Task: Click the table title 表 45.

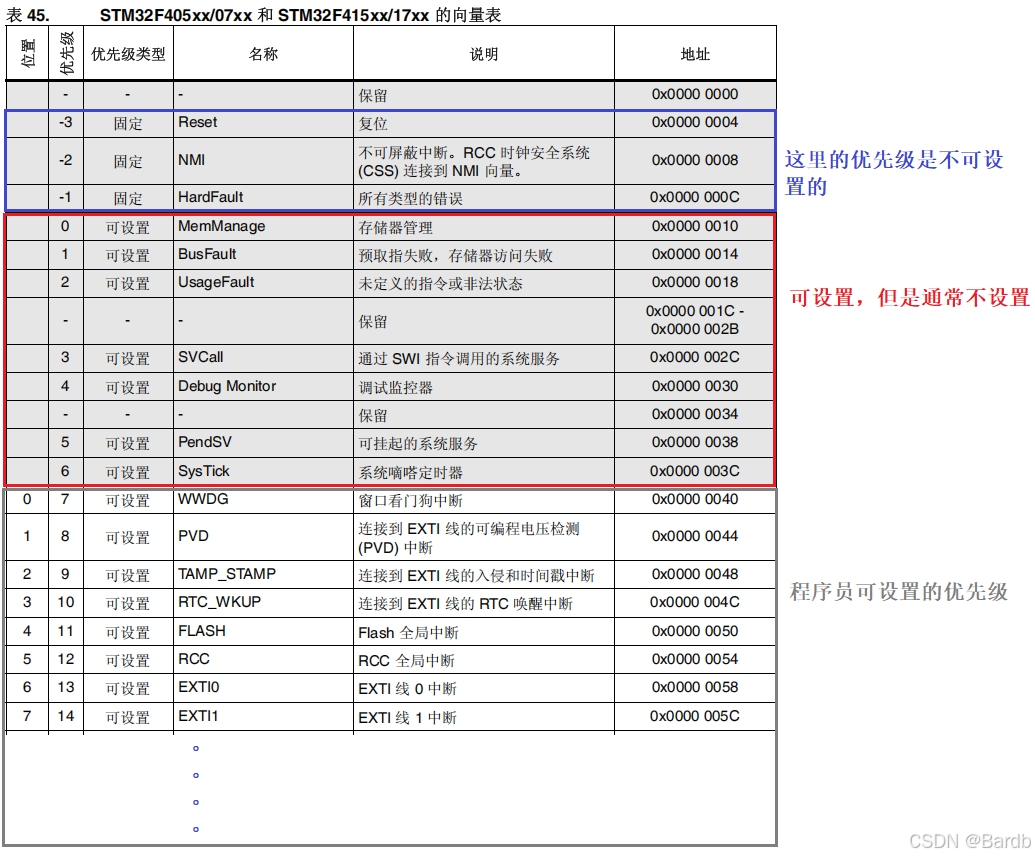Action: pos(28,15)
